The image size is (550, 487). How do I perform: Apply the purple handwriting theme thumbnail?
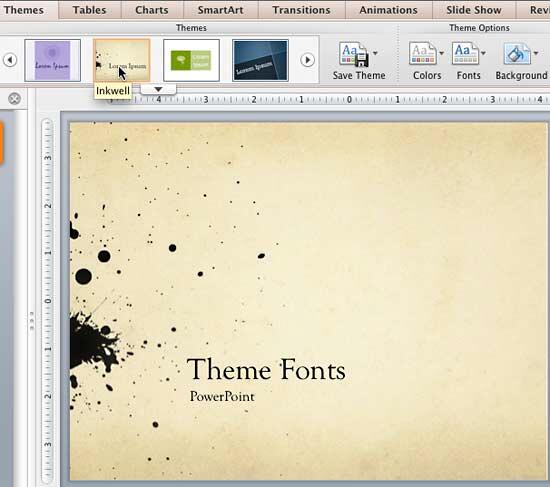click(53, 60)
